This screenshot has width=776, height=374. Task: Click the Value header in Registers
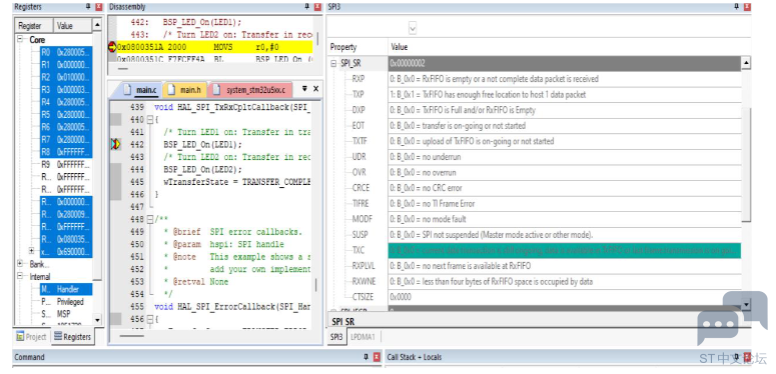point(73,26)
